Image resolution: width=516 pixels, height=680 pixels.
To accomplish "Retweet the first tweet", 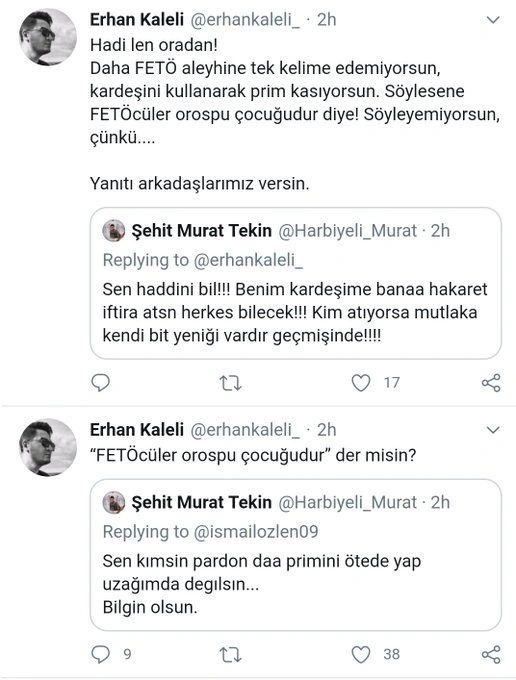I will click(230, 383).
